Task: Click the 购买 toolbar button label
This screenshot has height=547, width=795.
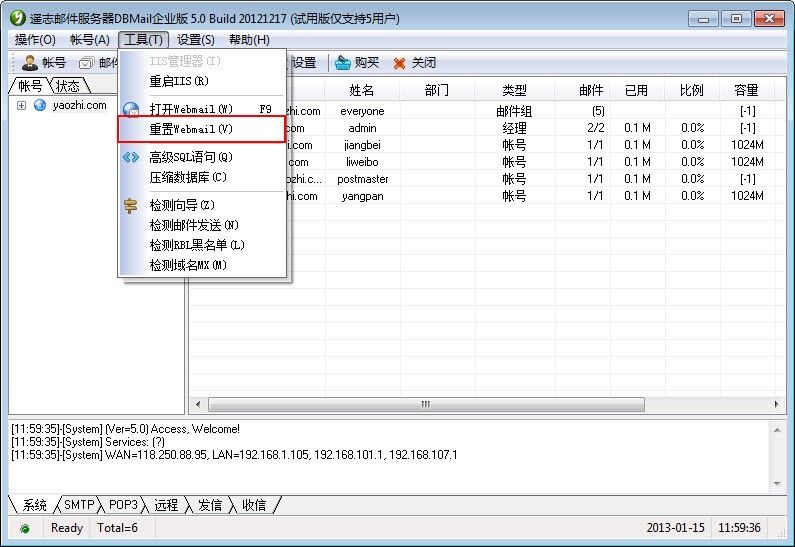Action: click(367, 62)
